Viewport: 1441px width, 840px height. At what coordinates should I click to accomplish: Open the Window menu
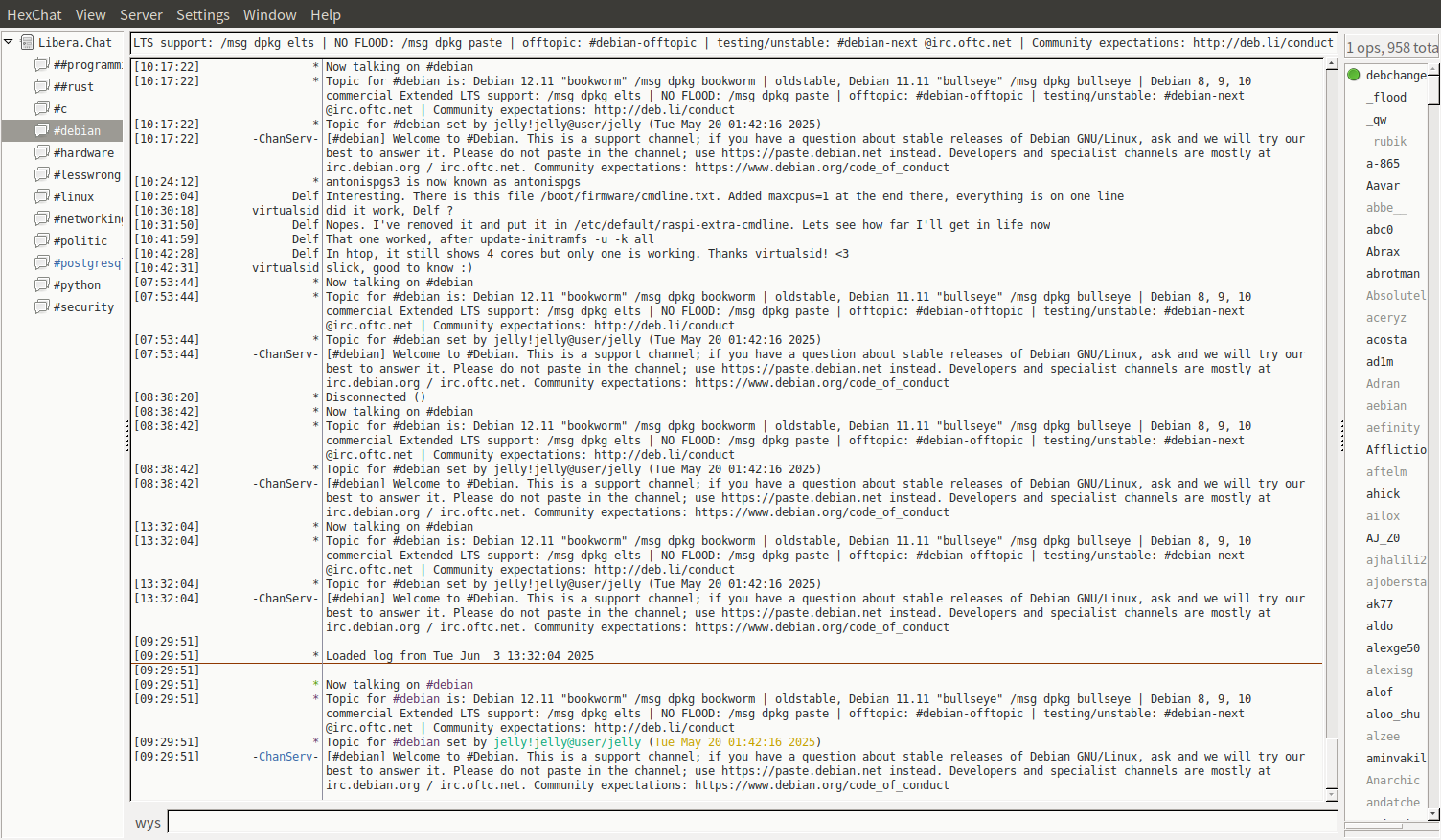coord(270,14)
